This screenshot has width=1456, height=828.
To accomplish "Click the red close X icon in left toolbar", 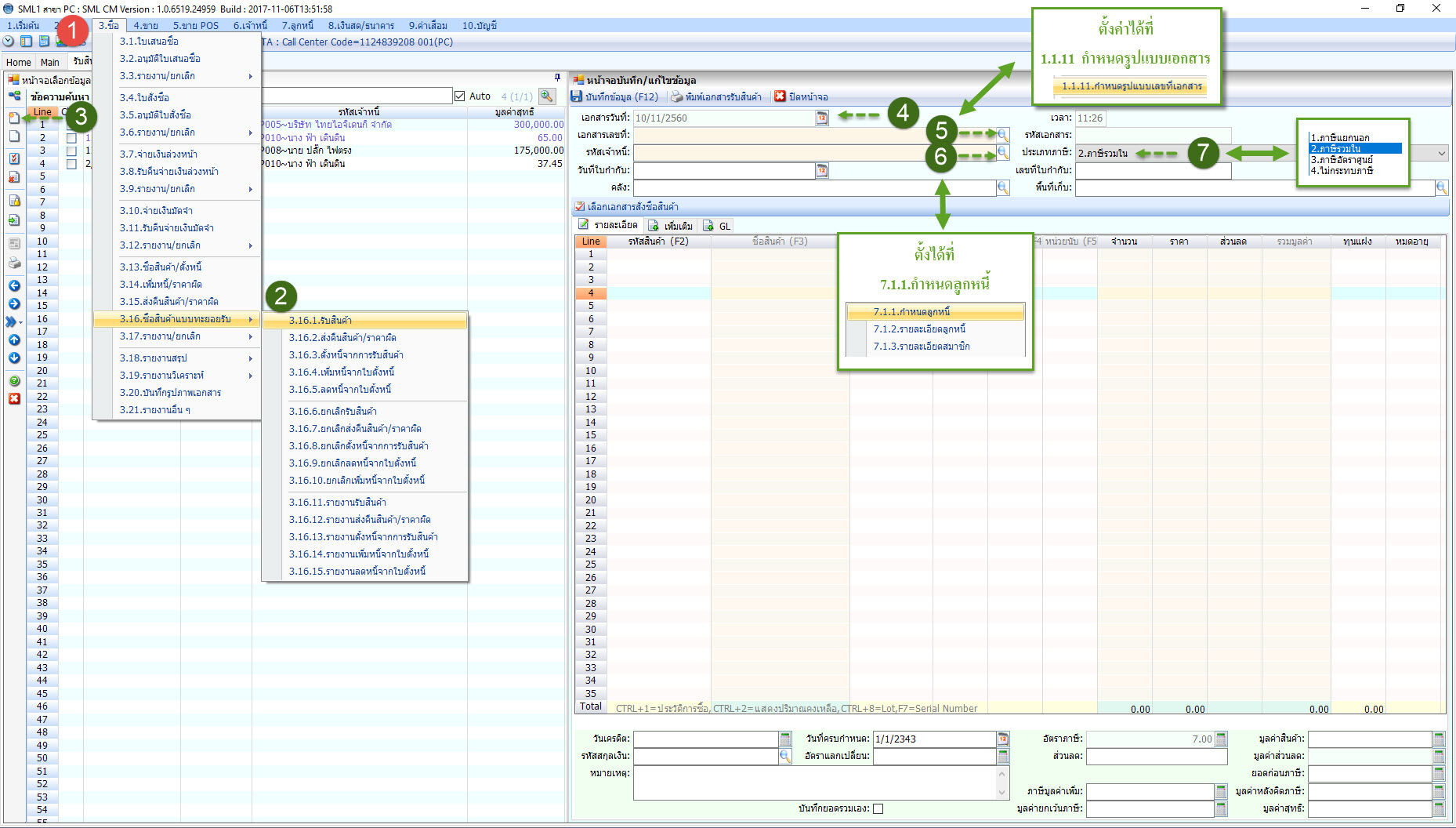I will tap(14, 399).
